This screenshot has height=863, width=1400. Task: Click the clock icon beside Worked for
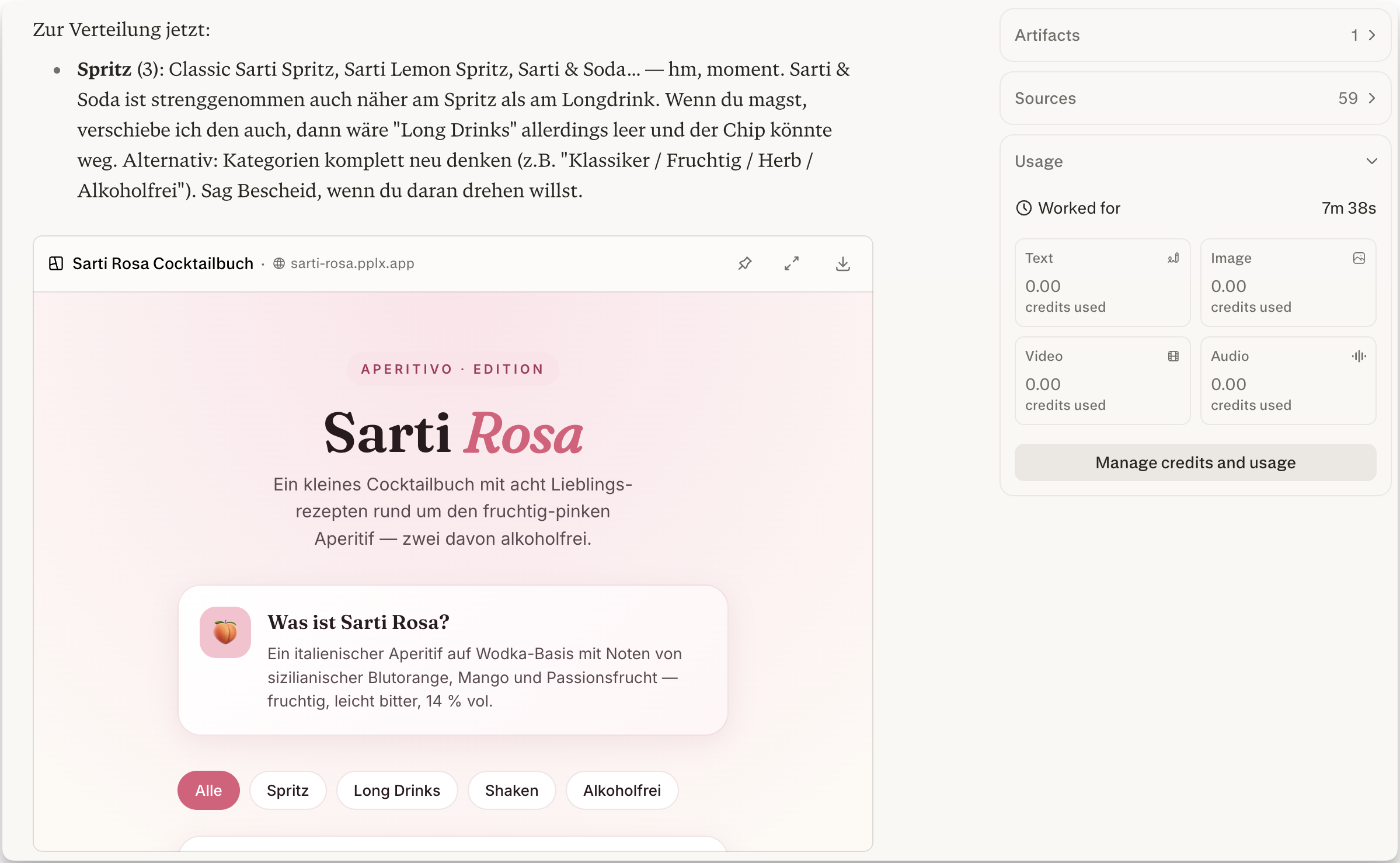(1024, 208)
